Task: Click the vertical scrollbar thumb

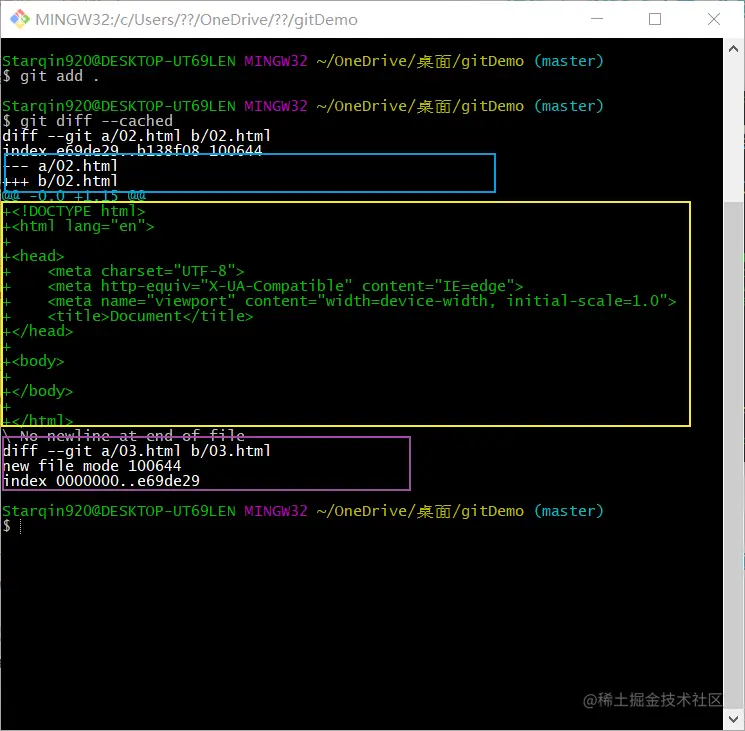Action: [733, 455]
